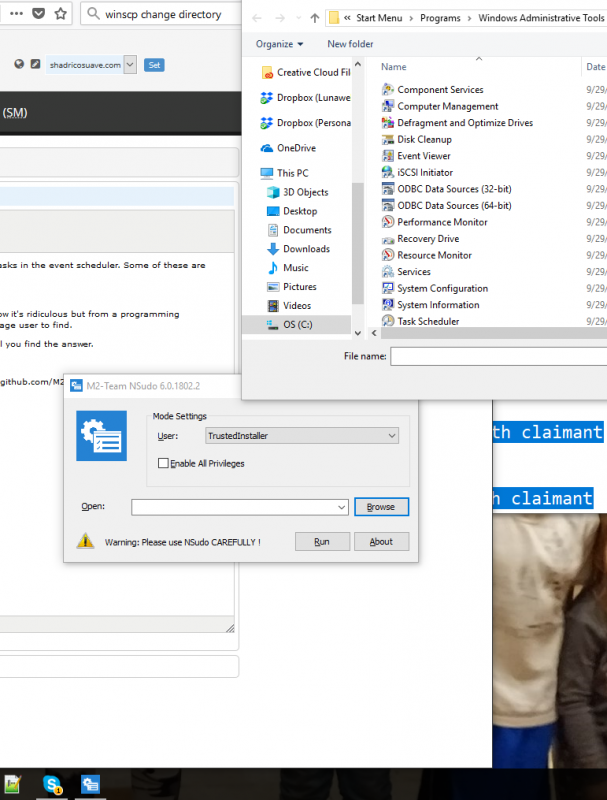This screenshot has height=800, width=607.
Task: Select the Recovery Drive icon
Action: tap(388, 239)
